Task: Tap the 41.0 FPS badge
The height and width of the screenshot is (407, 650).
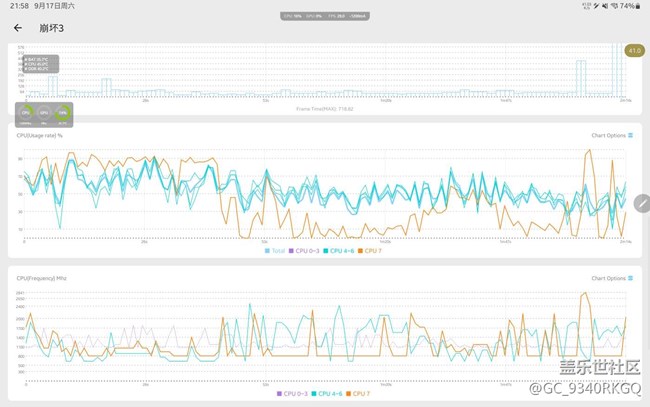Action: pos(634,51)
